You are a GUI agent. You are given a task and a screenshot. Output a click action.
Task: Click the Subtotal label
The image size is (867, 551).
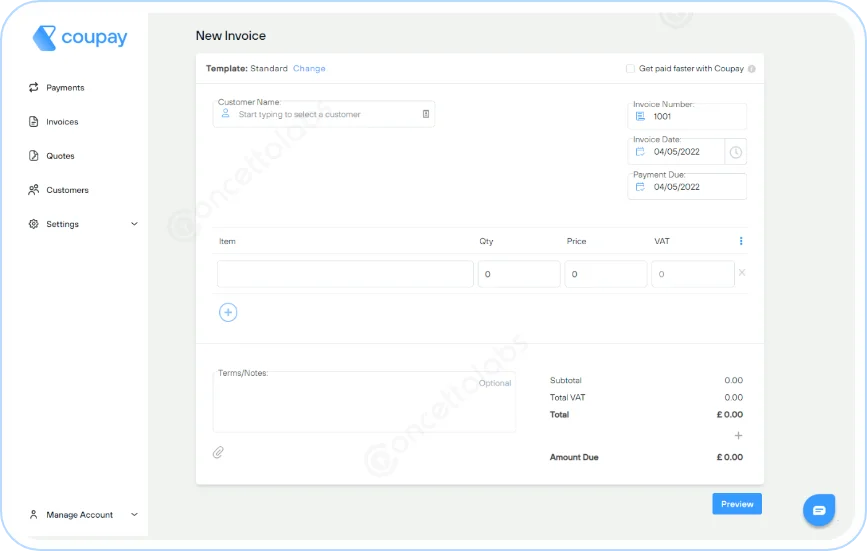pos(566,380)
